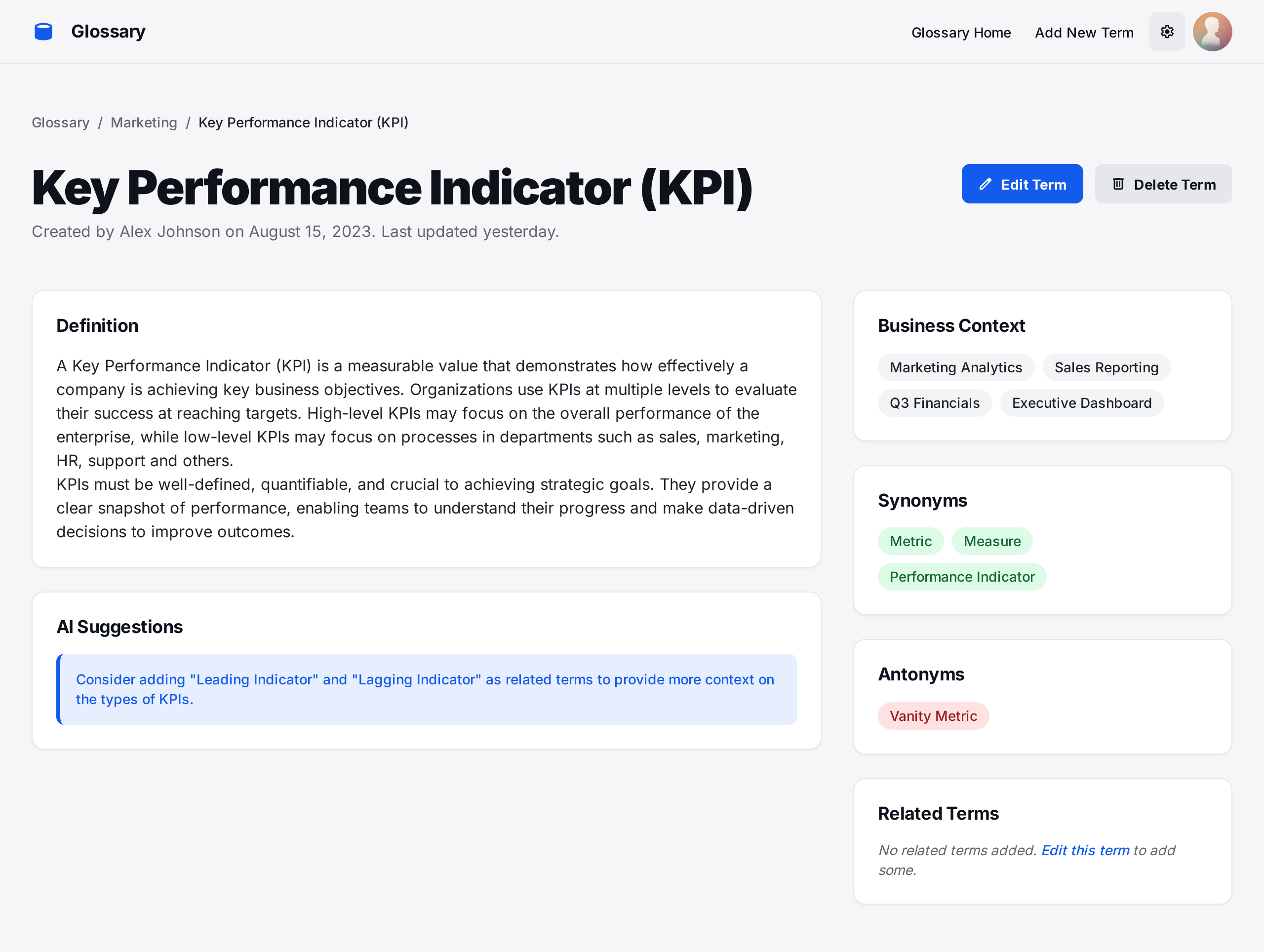Select the Performance Indicator synonym
Image resolution: width=1264 pixels, height=952 pixels.
click(962, 577)
